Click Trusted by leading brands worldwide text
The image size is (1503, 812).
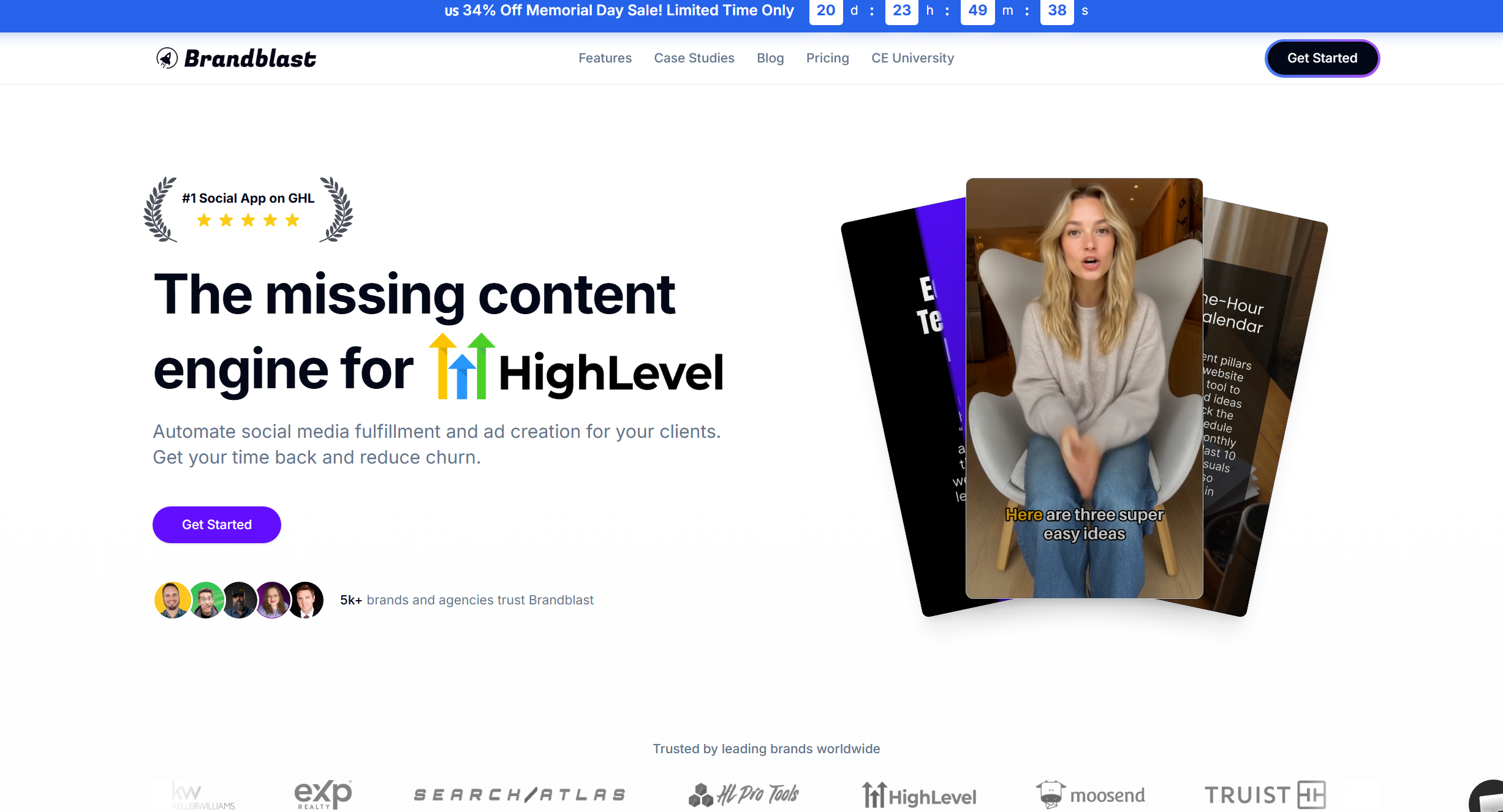tap(767, 748)
